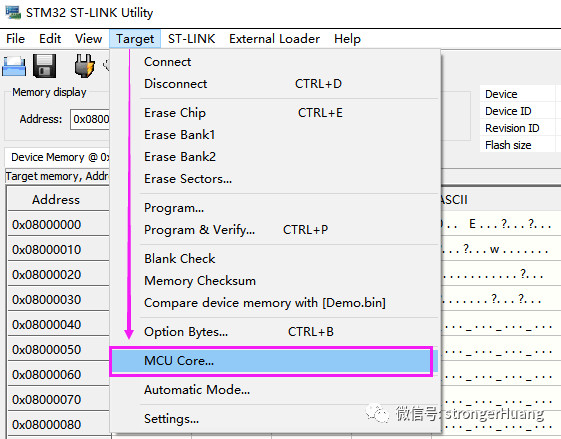This screenshot has height=439, width=561.
Task: Click the Open file toolbar icon
Action: pyautogui.click(x=14, y=66)
